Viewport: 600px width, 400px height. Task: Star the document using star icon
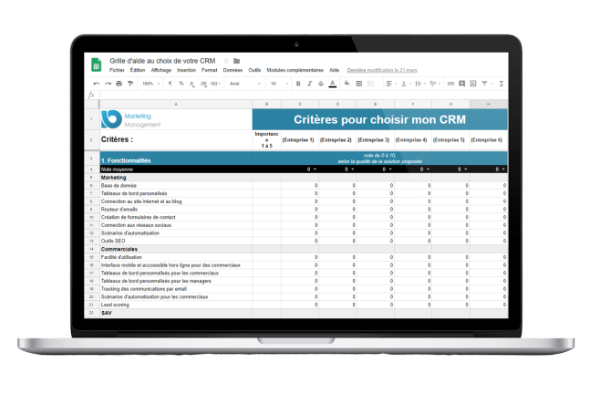tap(225, 60)
